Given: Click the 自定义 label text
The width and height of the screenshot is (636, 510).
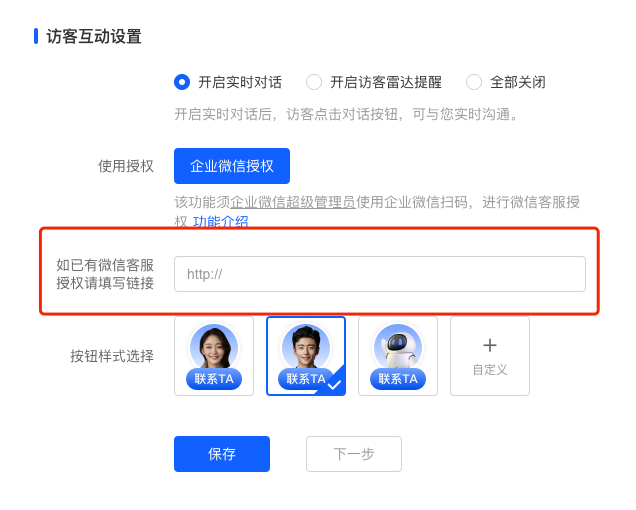Looking at the screenshot, I should tap(490, 370).
